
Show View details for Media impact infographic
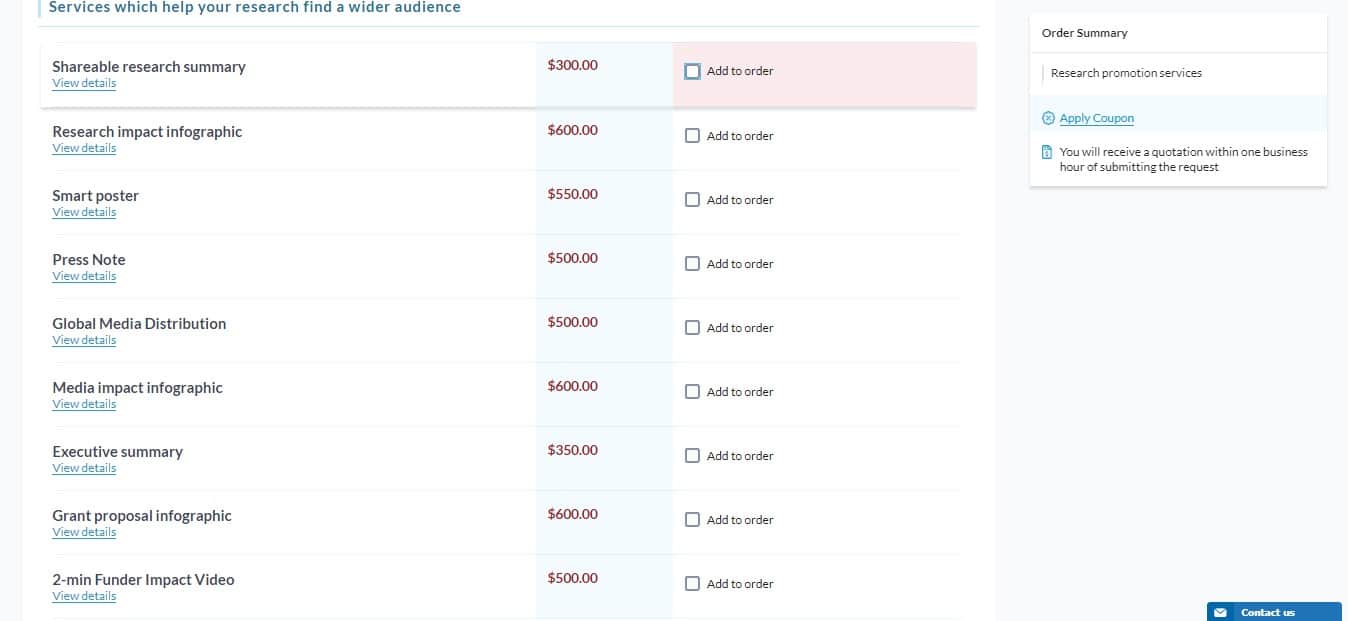point(84,404)
